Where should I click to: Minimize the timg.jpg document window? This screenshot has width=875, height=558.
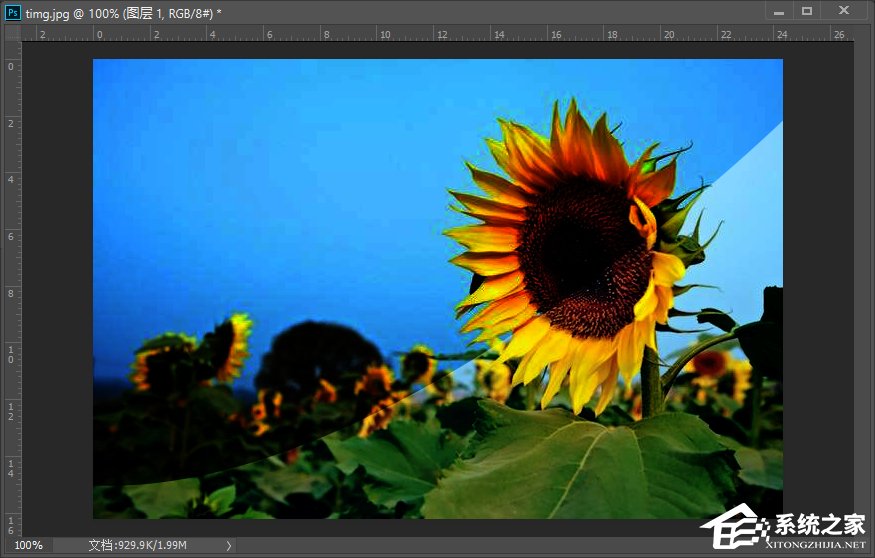[781, 10]
